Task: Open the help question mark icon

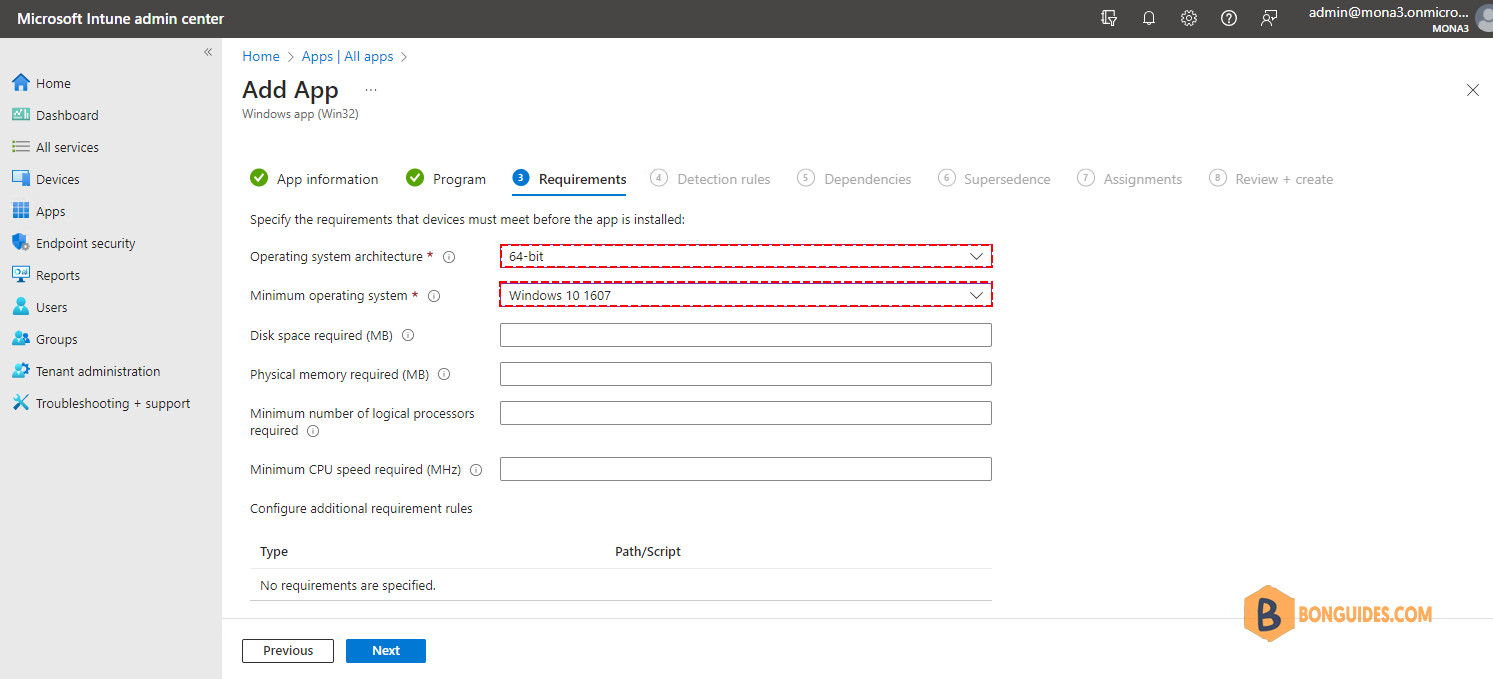Action: [1229, 18]
